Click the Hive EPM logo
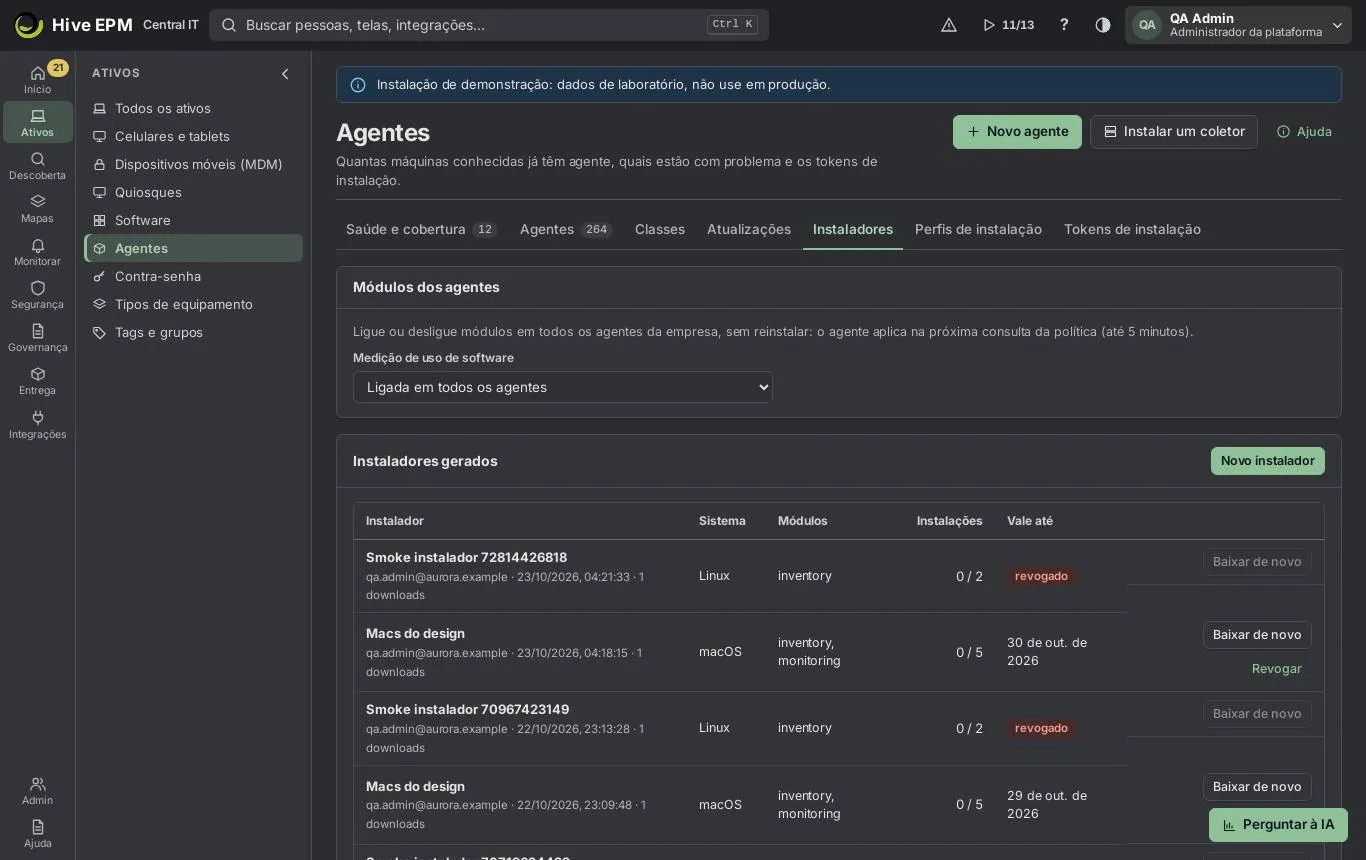The height and width of the screenshot is (860, 1366). (74, 25)
